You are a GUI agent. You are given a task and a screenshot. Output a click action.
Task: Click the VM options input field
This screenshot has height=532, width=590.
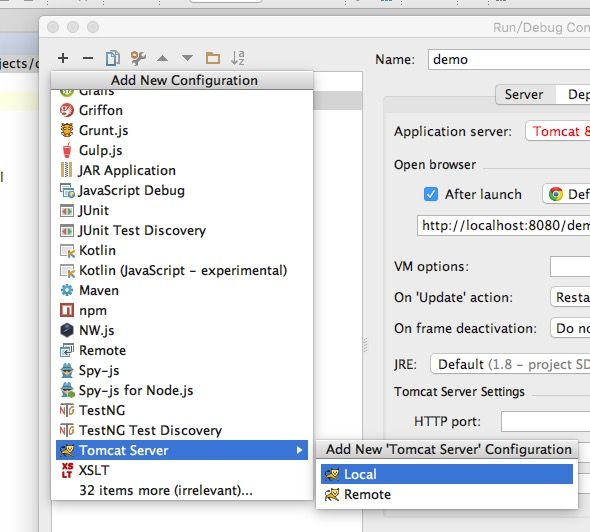click(x=570, y=266)
